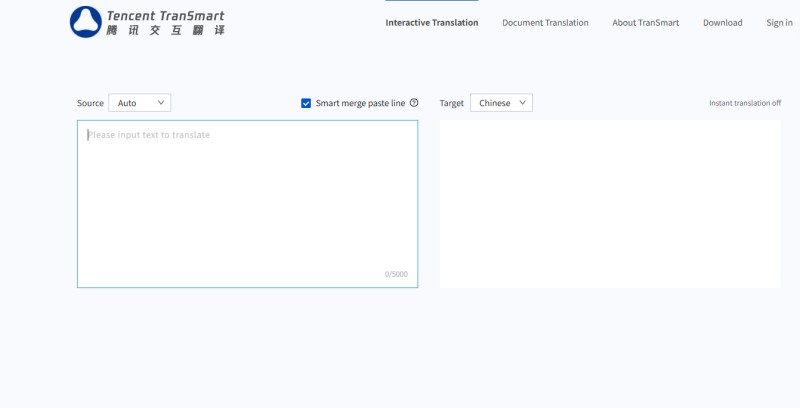Focus the Please input text to translate box

247,204
